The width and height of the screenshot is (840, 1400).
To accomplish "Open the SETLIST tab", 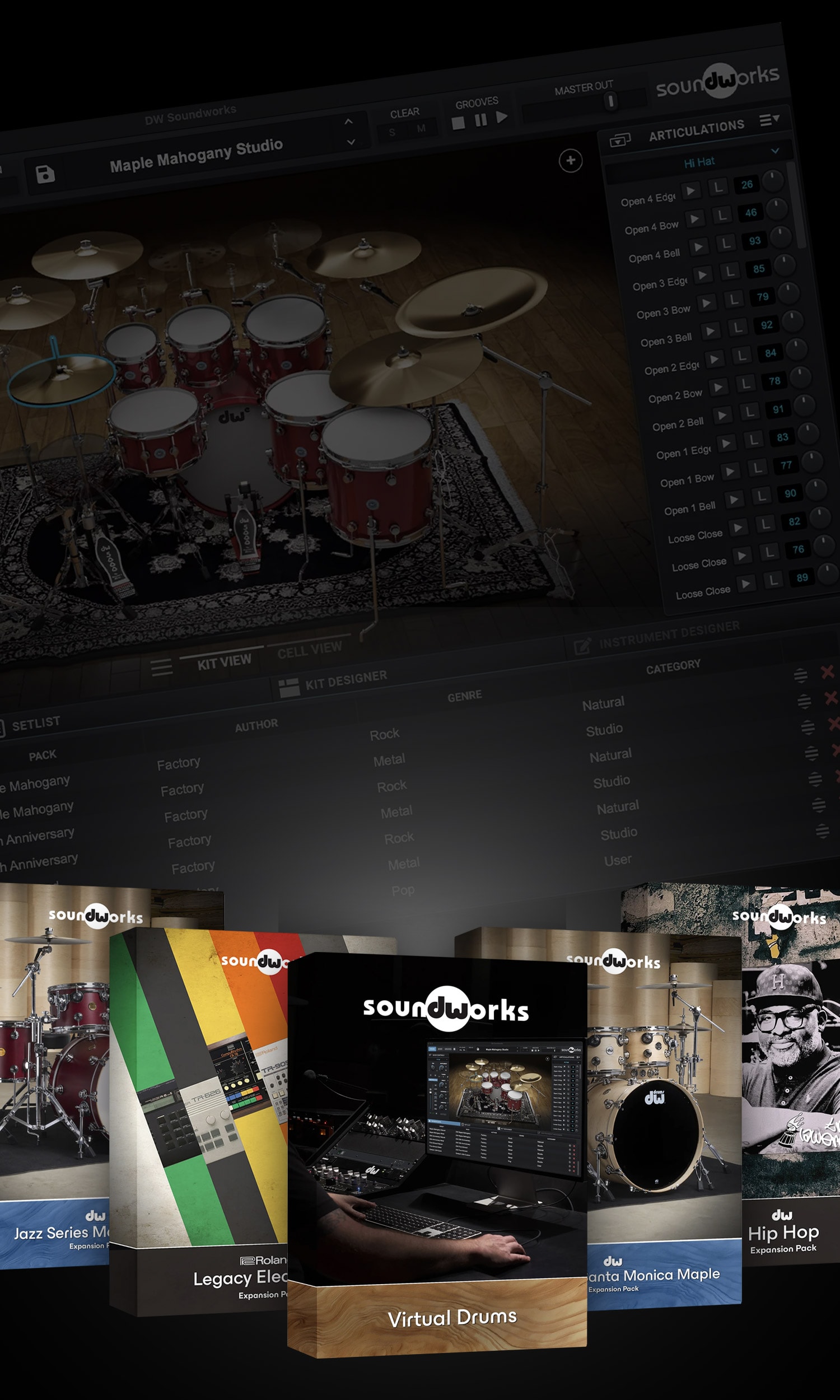I will (x=36, y=724).
